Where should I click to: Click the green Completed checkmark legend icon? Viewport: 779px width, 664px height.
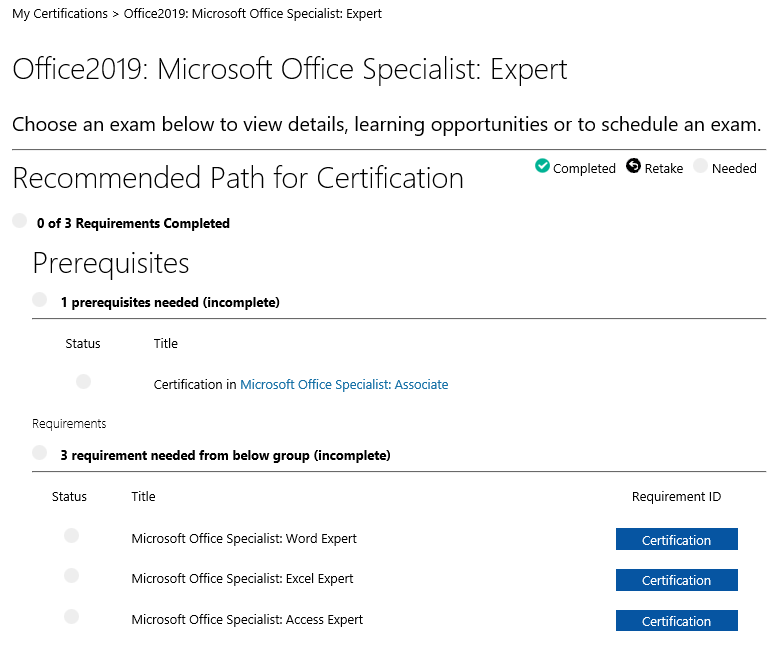[x=542, y=166]
